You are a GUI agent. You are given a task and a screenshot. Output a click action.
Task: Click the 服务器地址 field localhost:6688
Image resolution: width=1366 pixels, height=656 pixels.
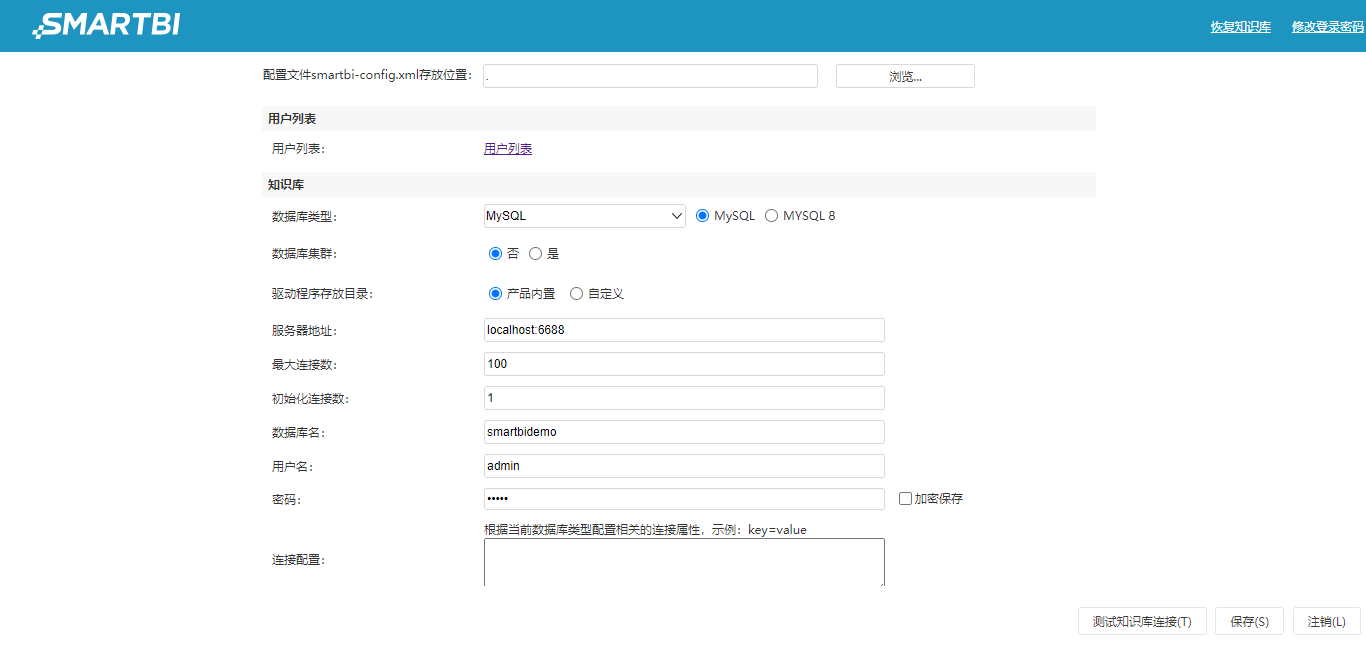[x=684, y=330]
